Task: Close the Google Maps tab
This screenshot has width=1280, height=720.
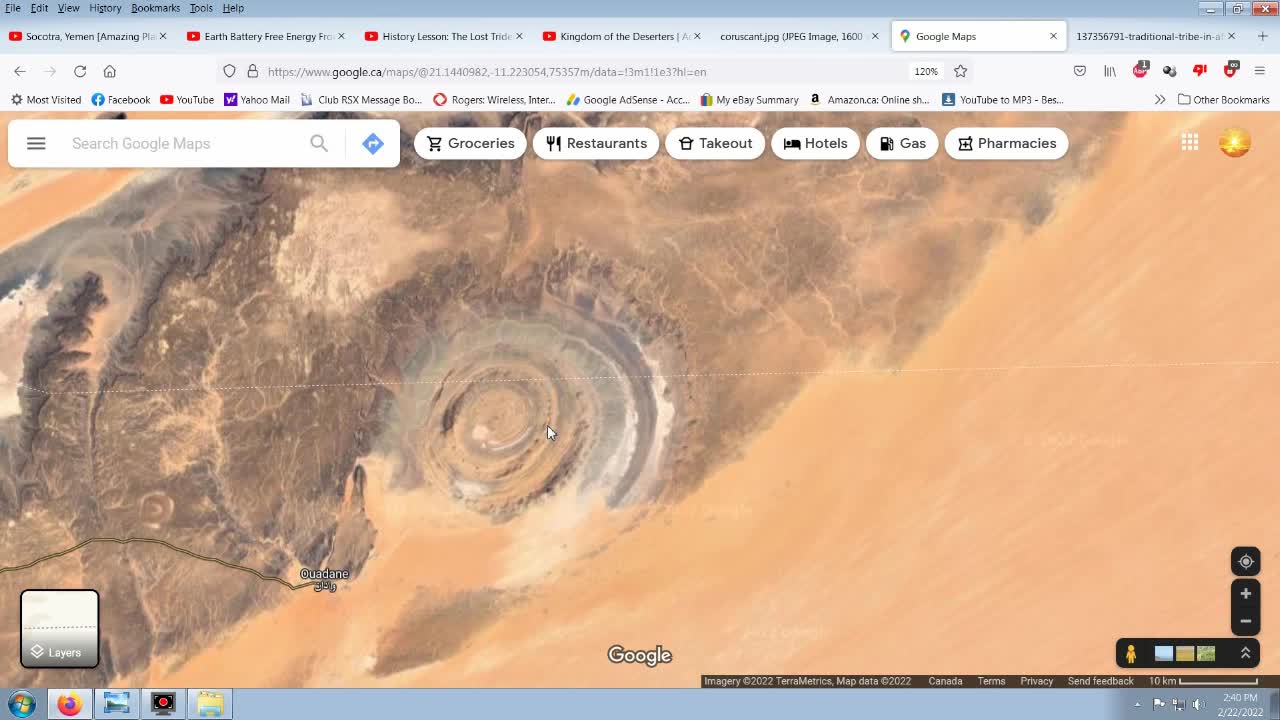Action: tap(1053, 36)
